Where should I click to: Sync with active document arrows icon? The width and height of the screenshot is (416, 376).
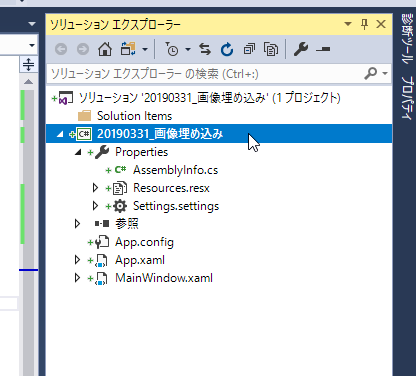coord(205,49)
